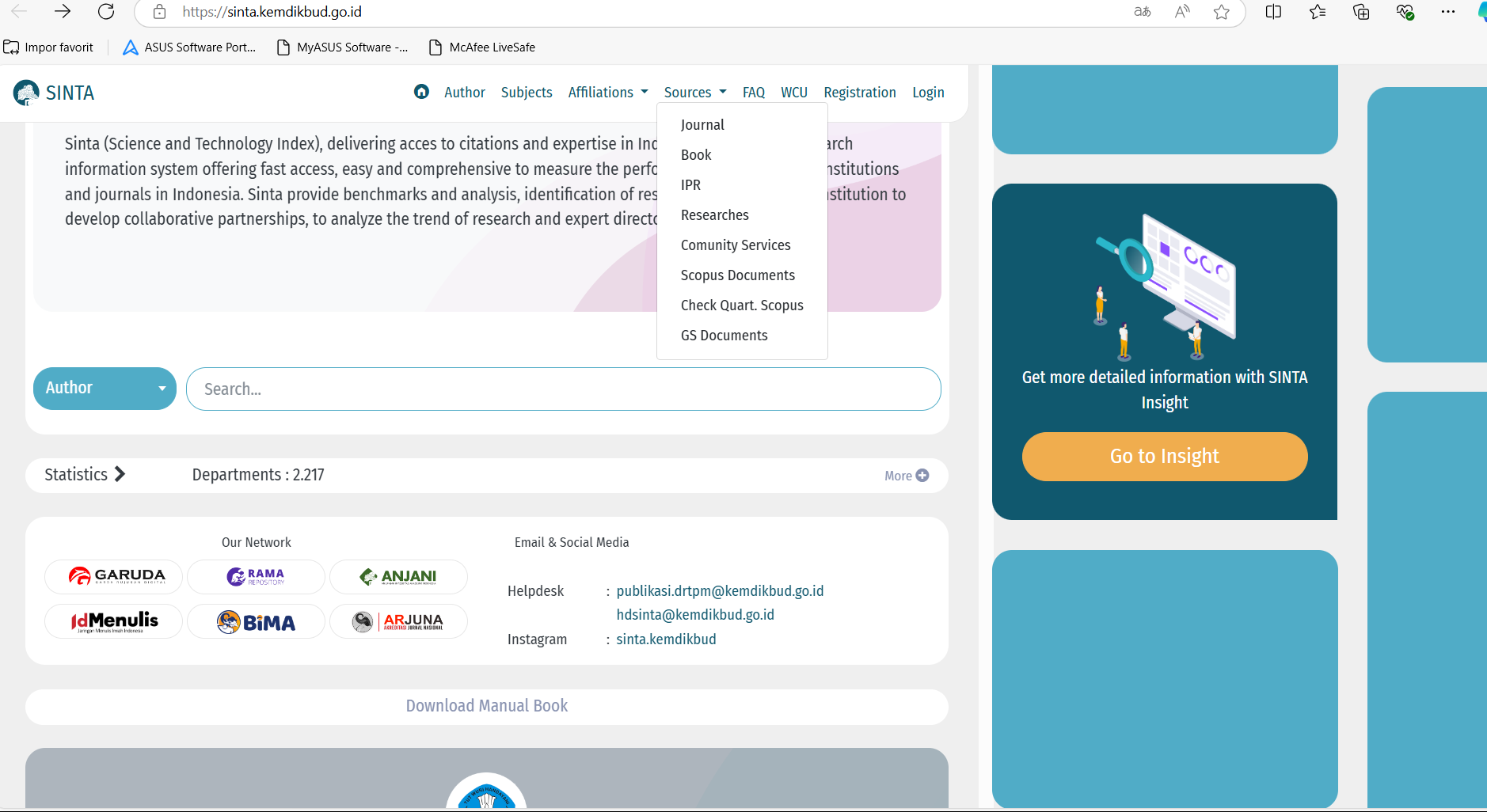The height and width of the screenshot is (812, 1487).
Task: Expand the Affiliations dropdown menu
Action: [607, 93]
